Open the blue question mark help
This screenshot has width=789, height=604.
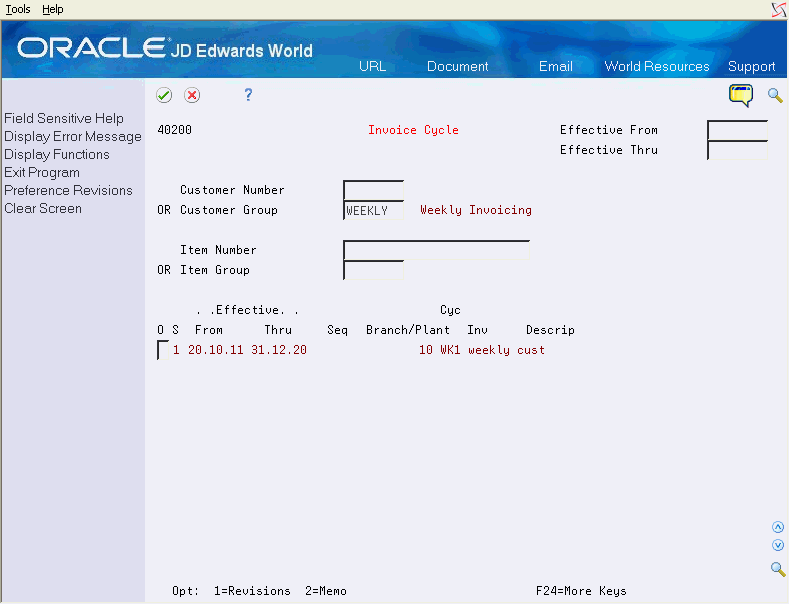pos(248,95)
